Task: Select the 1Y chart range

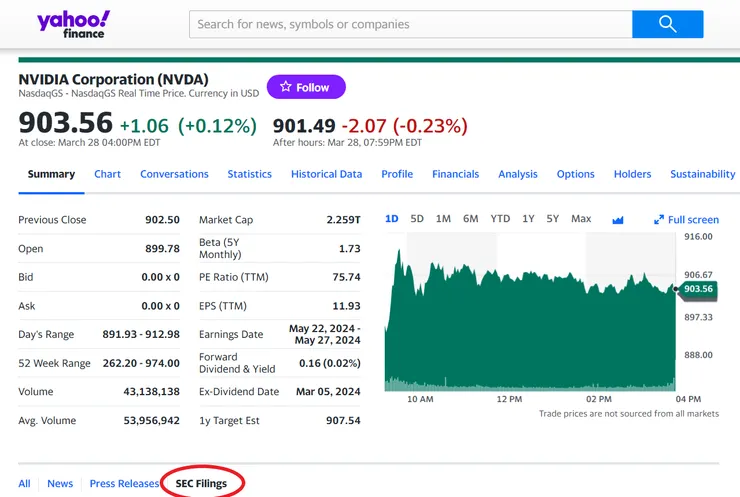Action: tap(528, 219)
